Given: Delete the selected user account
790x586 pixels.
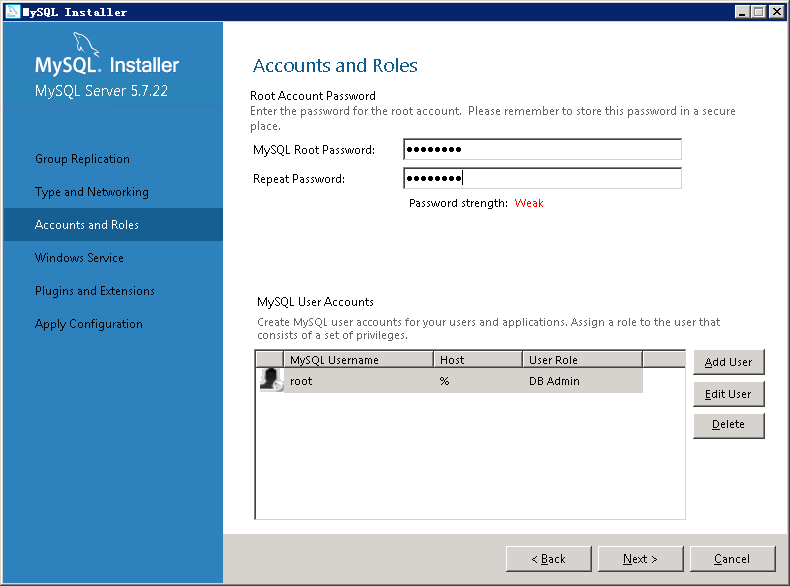Looking at the screenshot, I should [729, 425].
